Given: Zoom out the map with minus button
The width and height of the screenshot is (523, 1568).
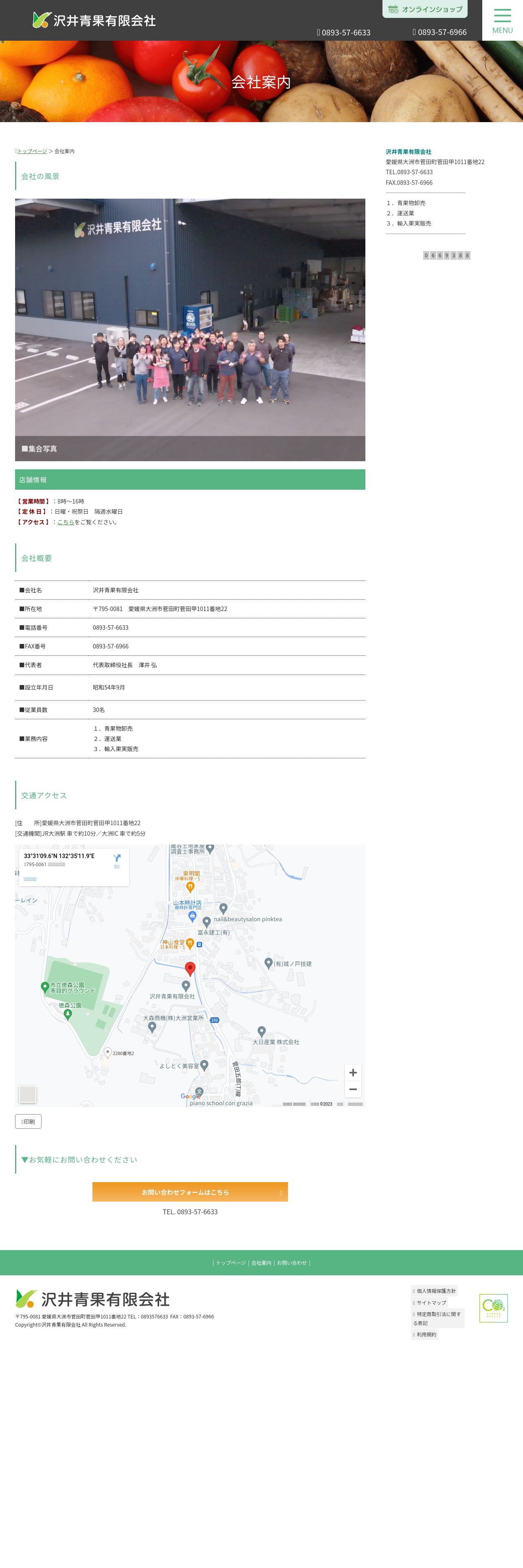Looking at the screenshot, I should (x=353, y=1089).
